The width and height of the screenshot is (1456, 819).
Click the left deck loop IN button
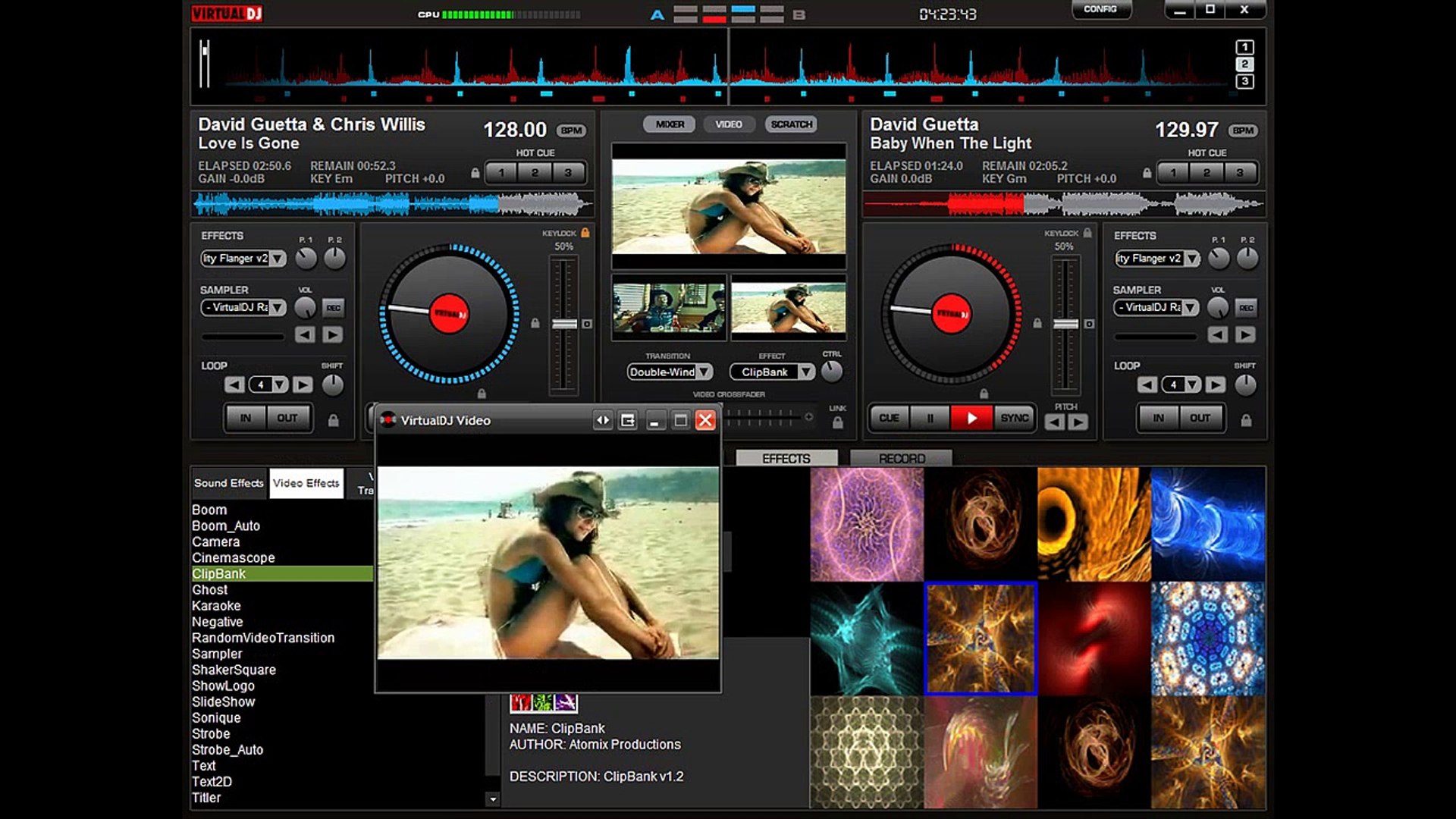[246, 418]
